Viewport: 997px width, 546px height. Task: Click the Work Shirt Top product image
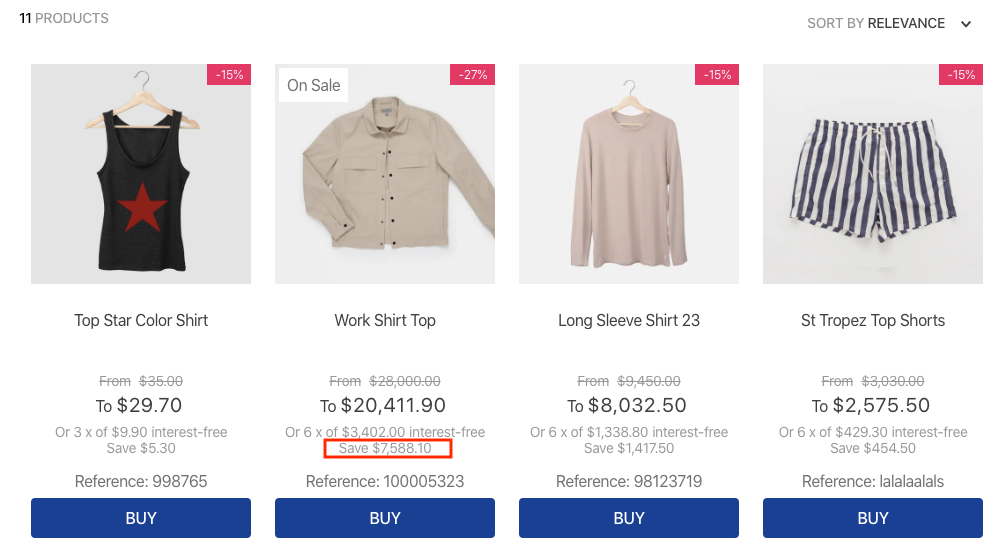point(385,174)
